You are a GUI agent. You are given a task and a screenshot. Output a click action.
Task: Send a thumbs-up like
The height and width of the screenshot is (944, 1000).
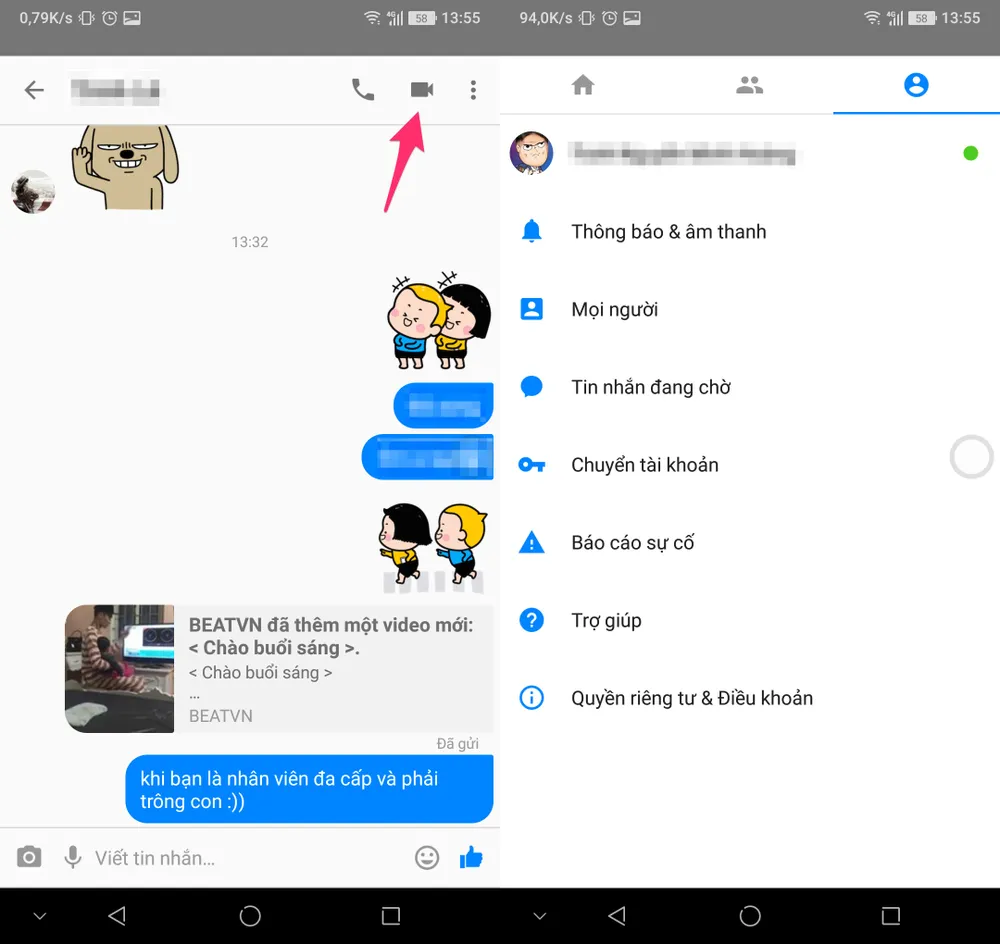click(x=471, y=857)
